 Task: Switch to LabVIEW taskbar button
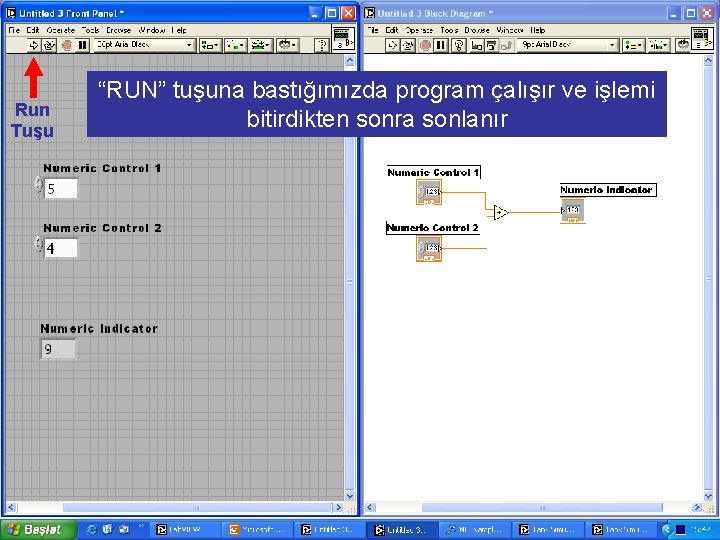pyautogui.click(x=184, y=530)
